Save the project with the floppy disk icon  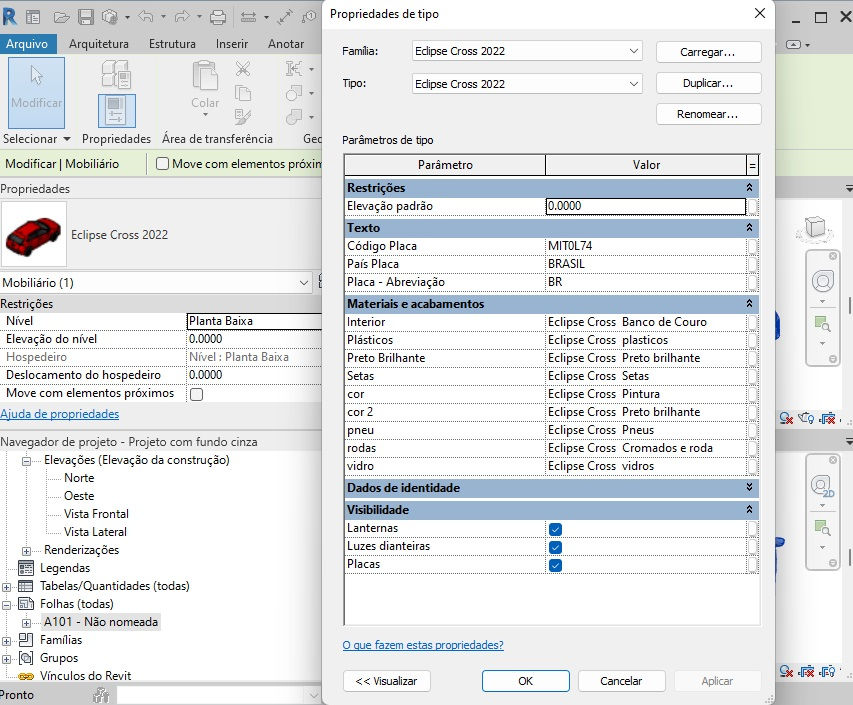pos(85,17)
